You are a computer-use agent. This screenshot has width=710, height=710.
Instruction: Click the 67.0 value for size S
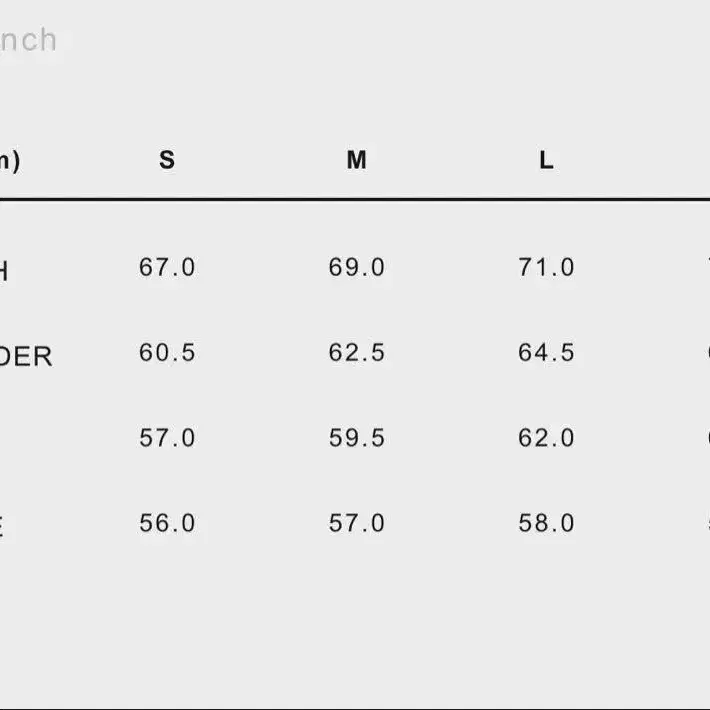(167, 267)
